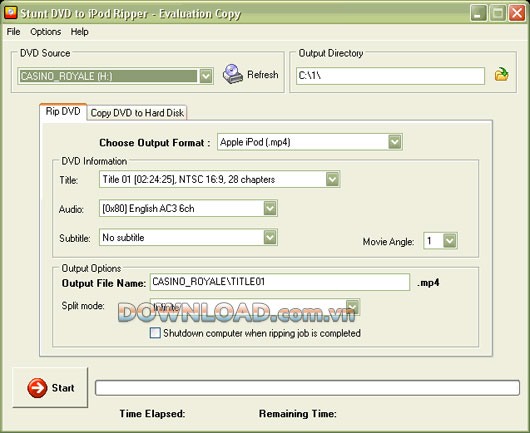Switch to Copy DVD to Hard Disk tab
This screenshot has height=433, width=530.
137,113
